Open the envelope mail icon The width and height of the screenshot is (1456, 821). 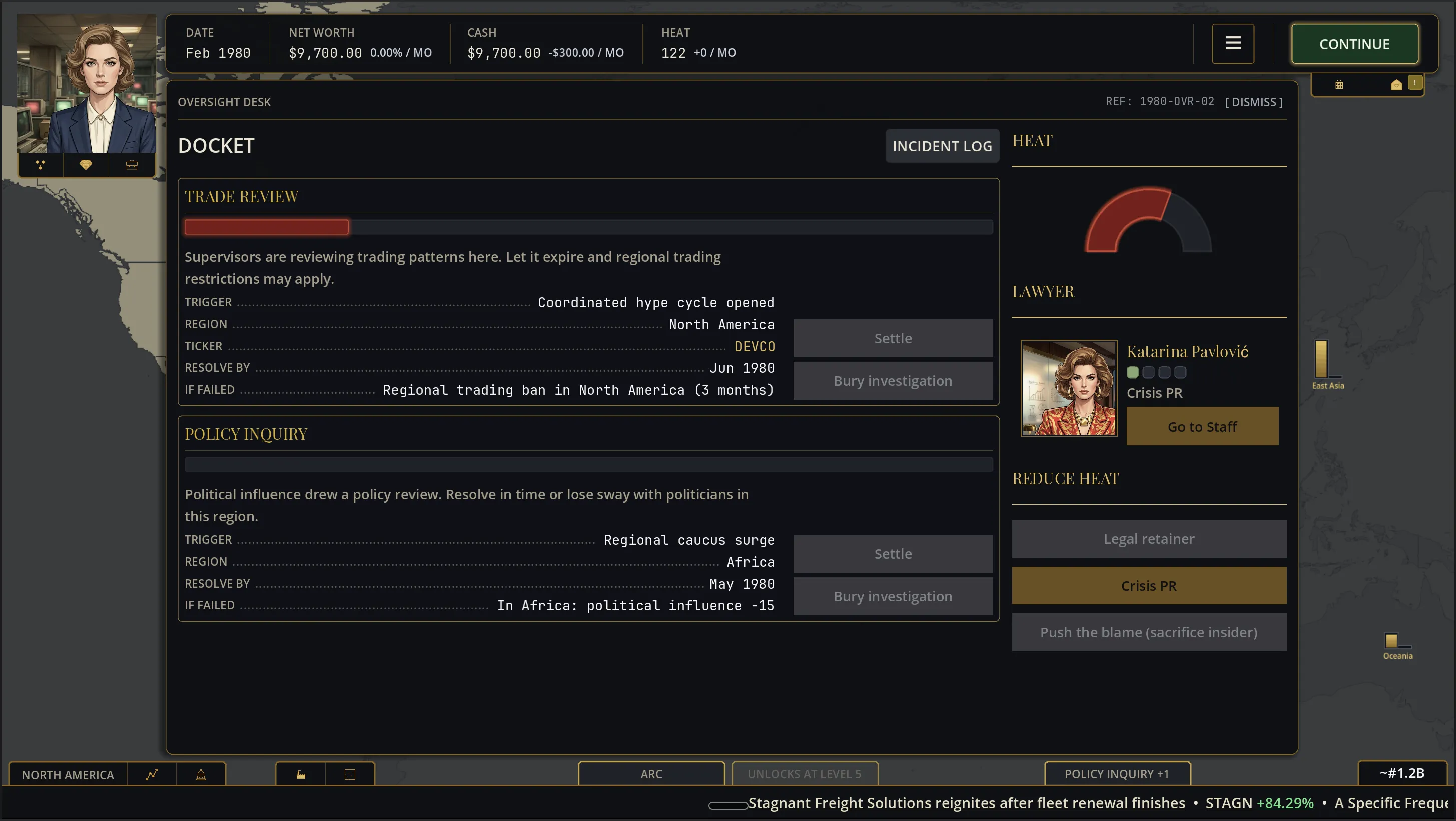click(1396, 85)
